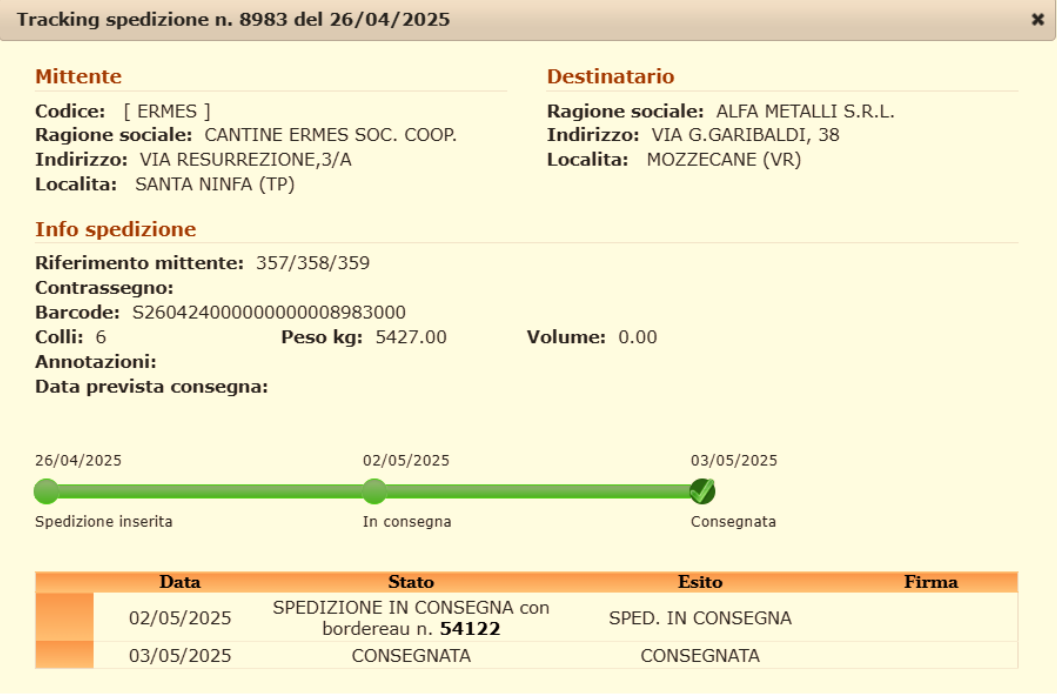This screenshot has height=695, width=1057.
Task: Select the Esito column header
Action: tap(700, 582)
